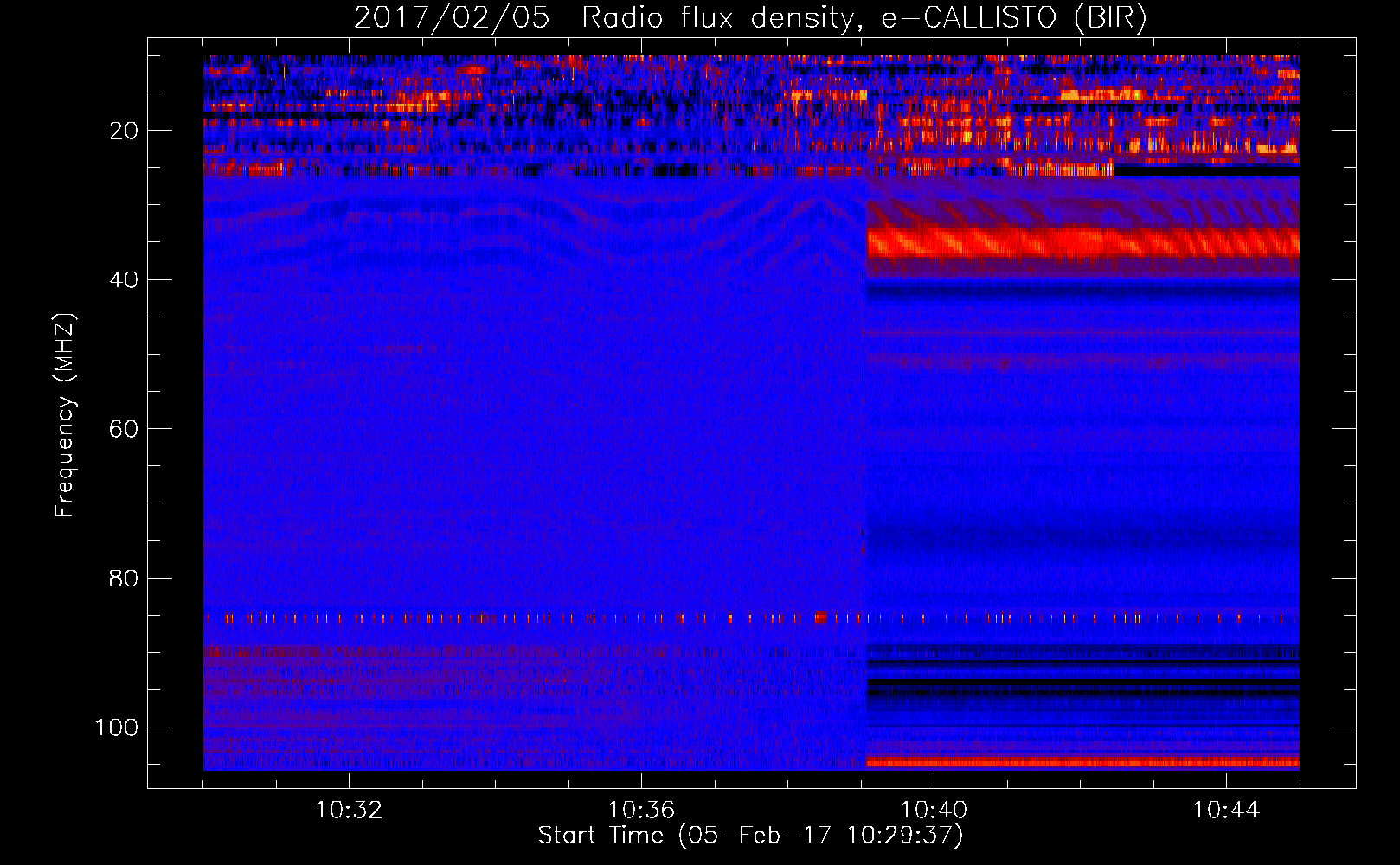Click the 80 MHz frequency tick label
Image resolution: width=1400 pixels, height=865 pixels.
point(125,578)
